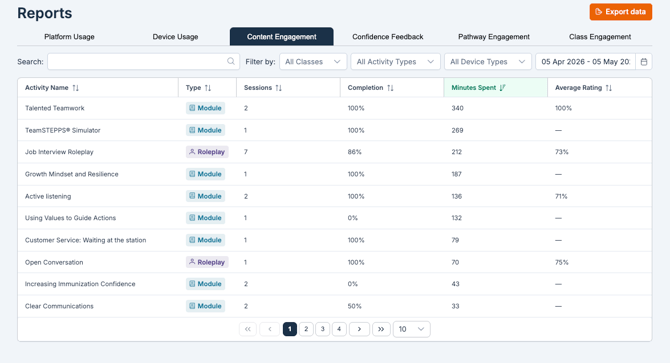Image resolution: width=670 pixels, height=363 pixels.
Task: Open the calendar date picker icon
Action: (644, 61)
